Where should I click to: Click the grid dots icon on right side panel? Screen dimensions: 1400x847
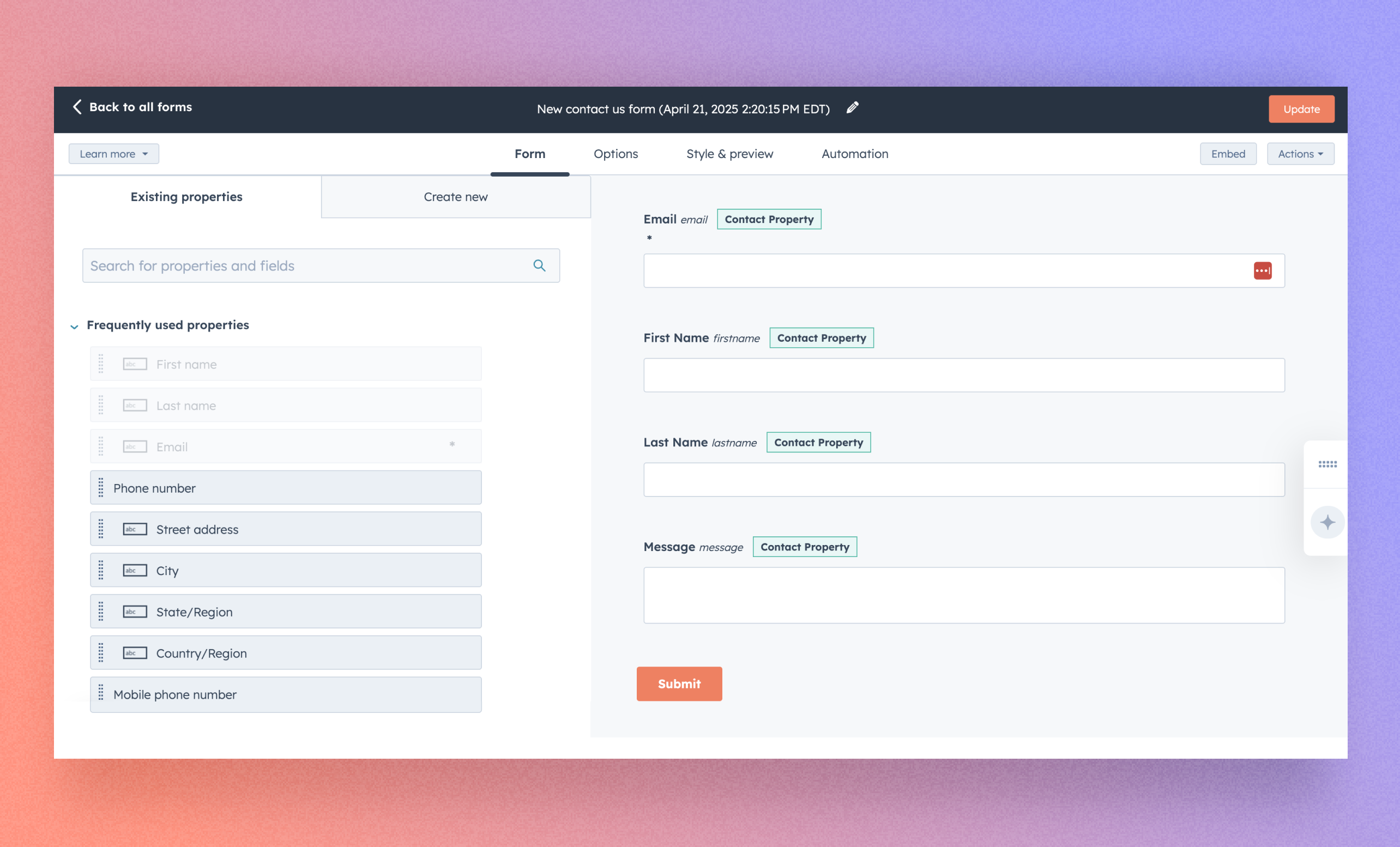pyautogui.click(x=1327, y=464)
